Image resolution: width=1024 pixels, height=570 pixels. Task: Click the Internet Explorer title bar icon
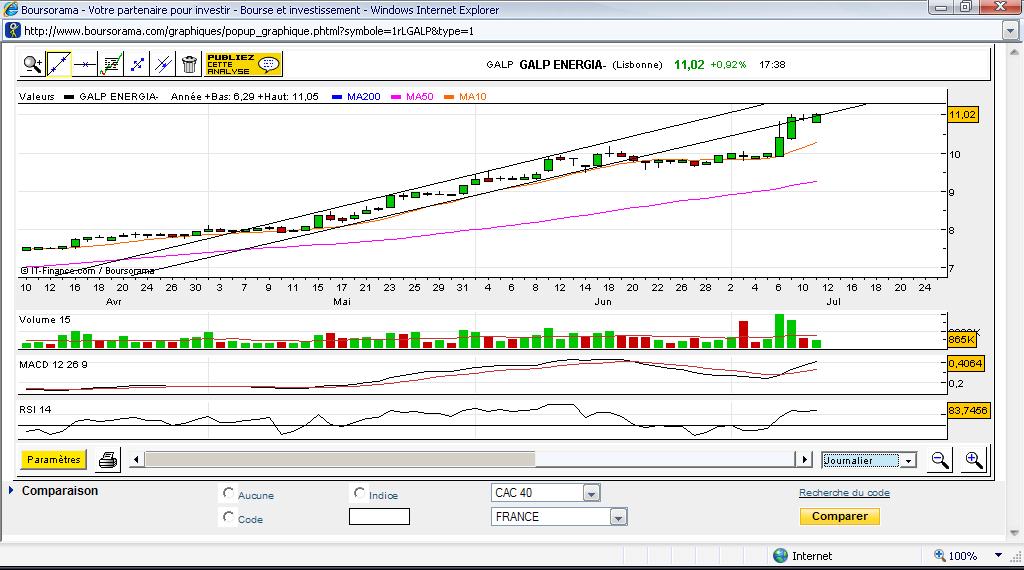click(10, 9)
